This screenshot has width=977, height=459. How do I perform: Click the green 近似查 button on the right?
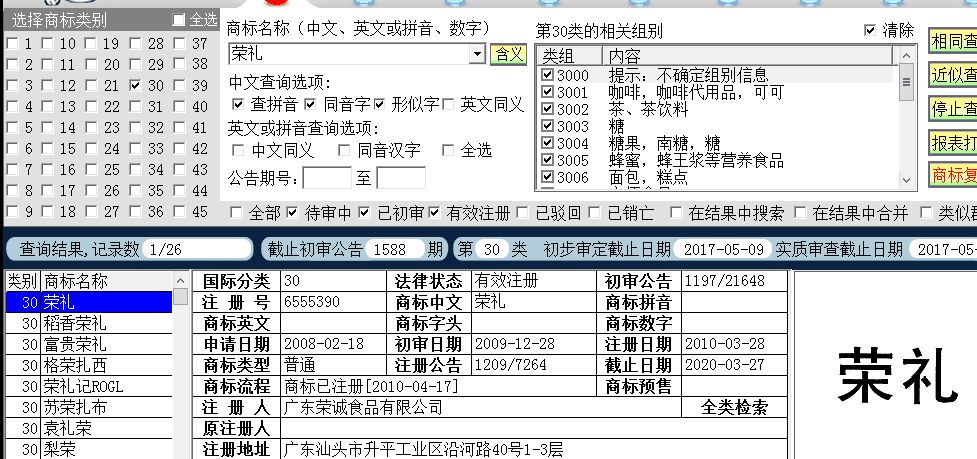pyautogui.click(x=953, y=74)
